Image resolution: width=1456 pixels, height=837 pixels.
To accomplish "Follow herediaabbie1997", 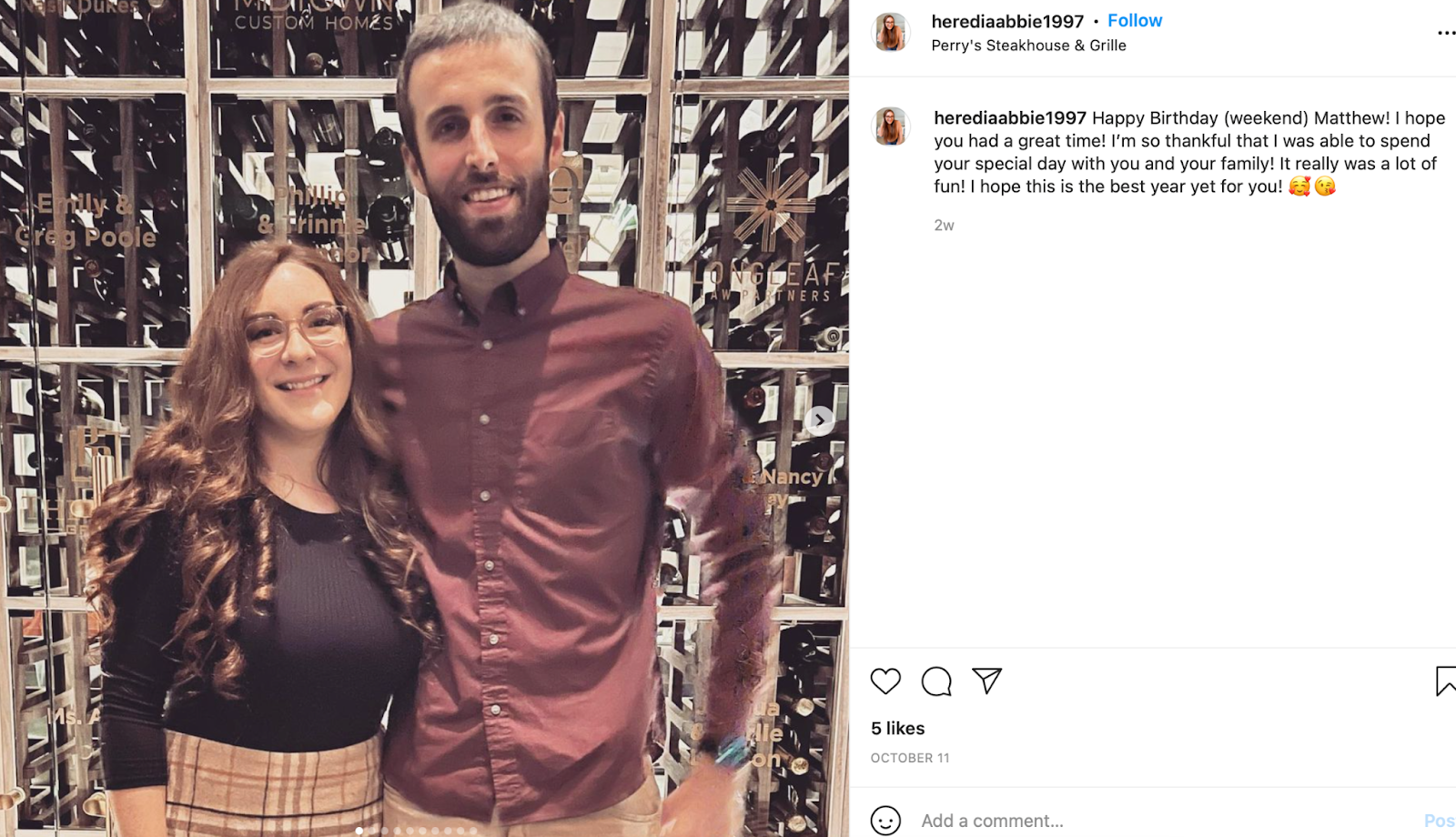I will [1135, 20].
